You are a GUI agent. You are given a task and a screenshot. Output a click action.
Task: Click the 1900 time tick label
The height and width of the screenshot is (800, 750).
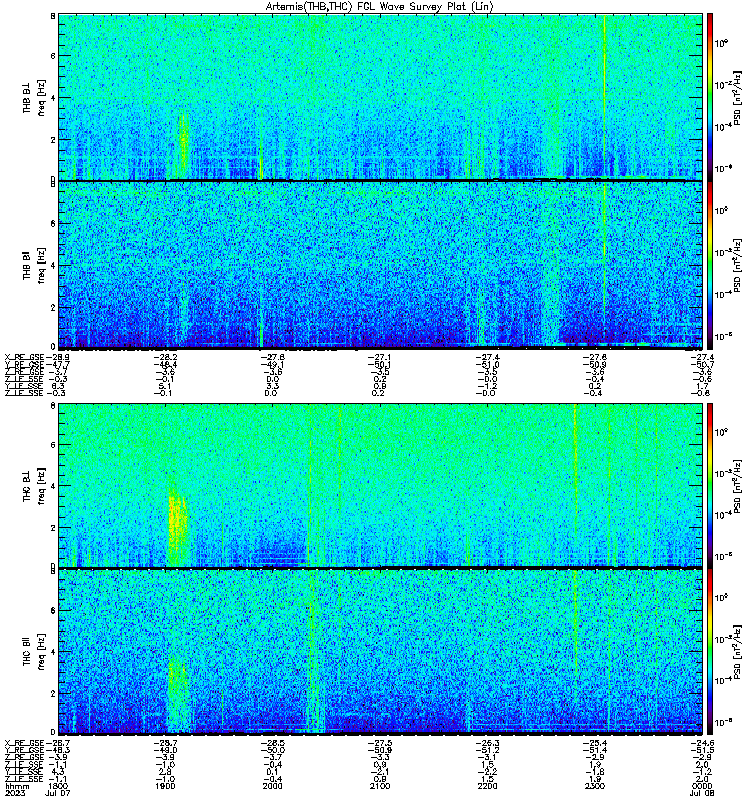[x=165, y=786]
